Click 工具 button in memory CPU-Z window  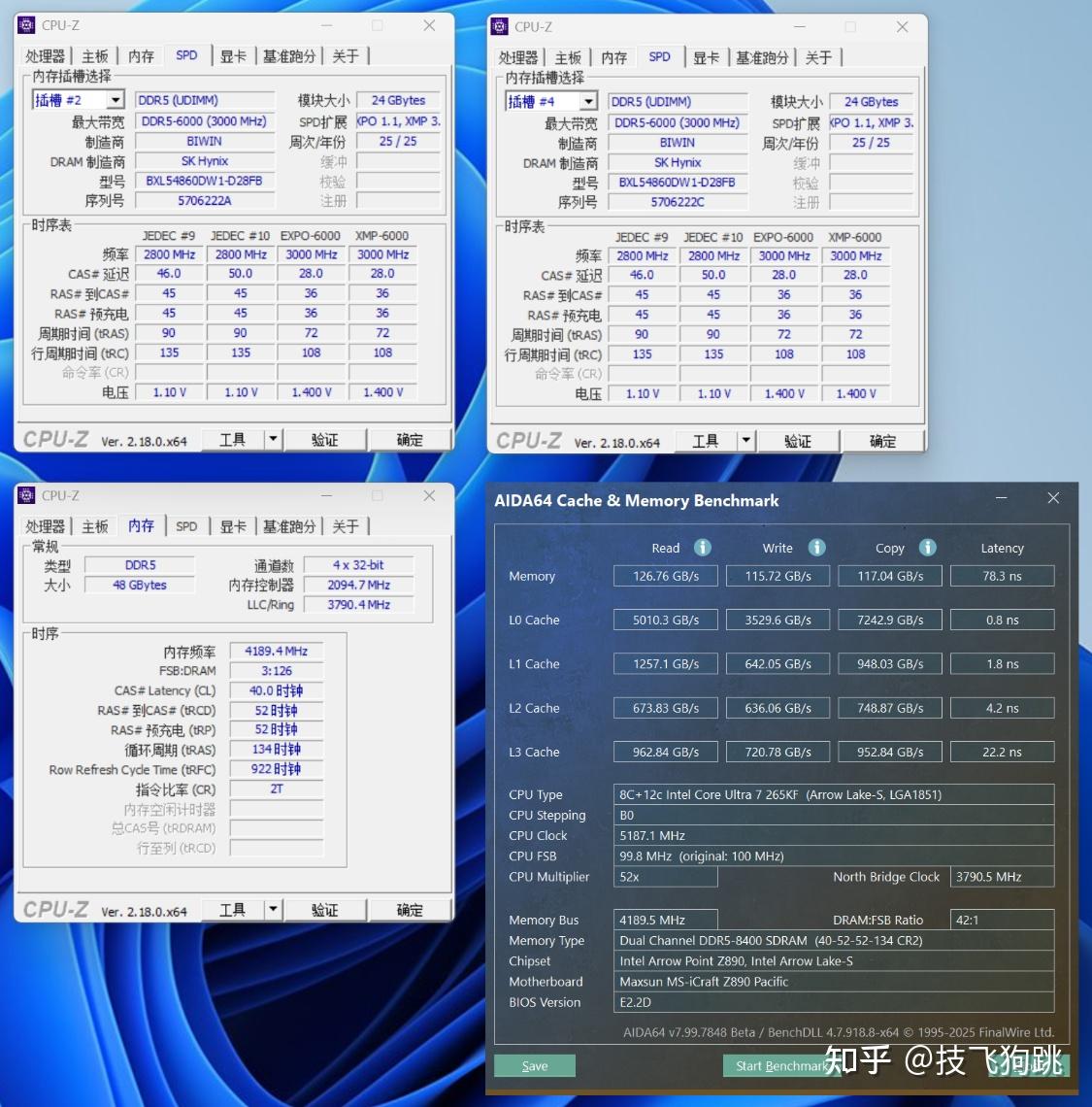pyautogui.click(x=233, y=909)
